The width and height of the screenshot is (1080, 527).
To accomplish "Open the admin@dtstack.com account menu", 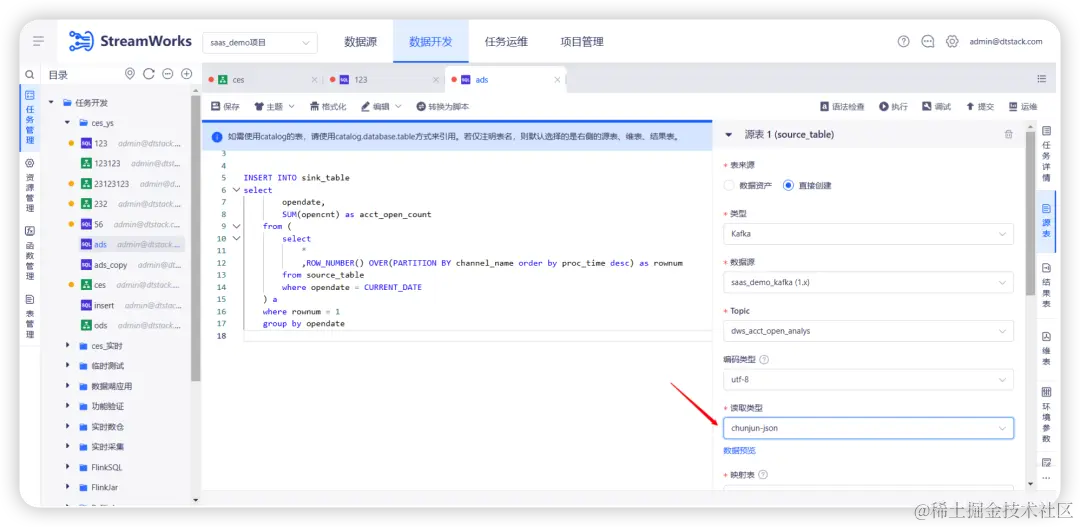I will pyautogui.click(x=1006, y=41).
